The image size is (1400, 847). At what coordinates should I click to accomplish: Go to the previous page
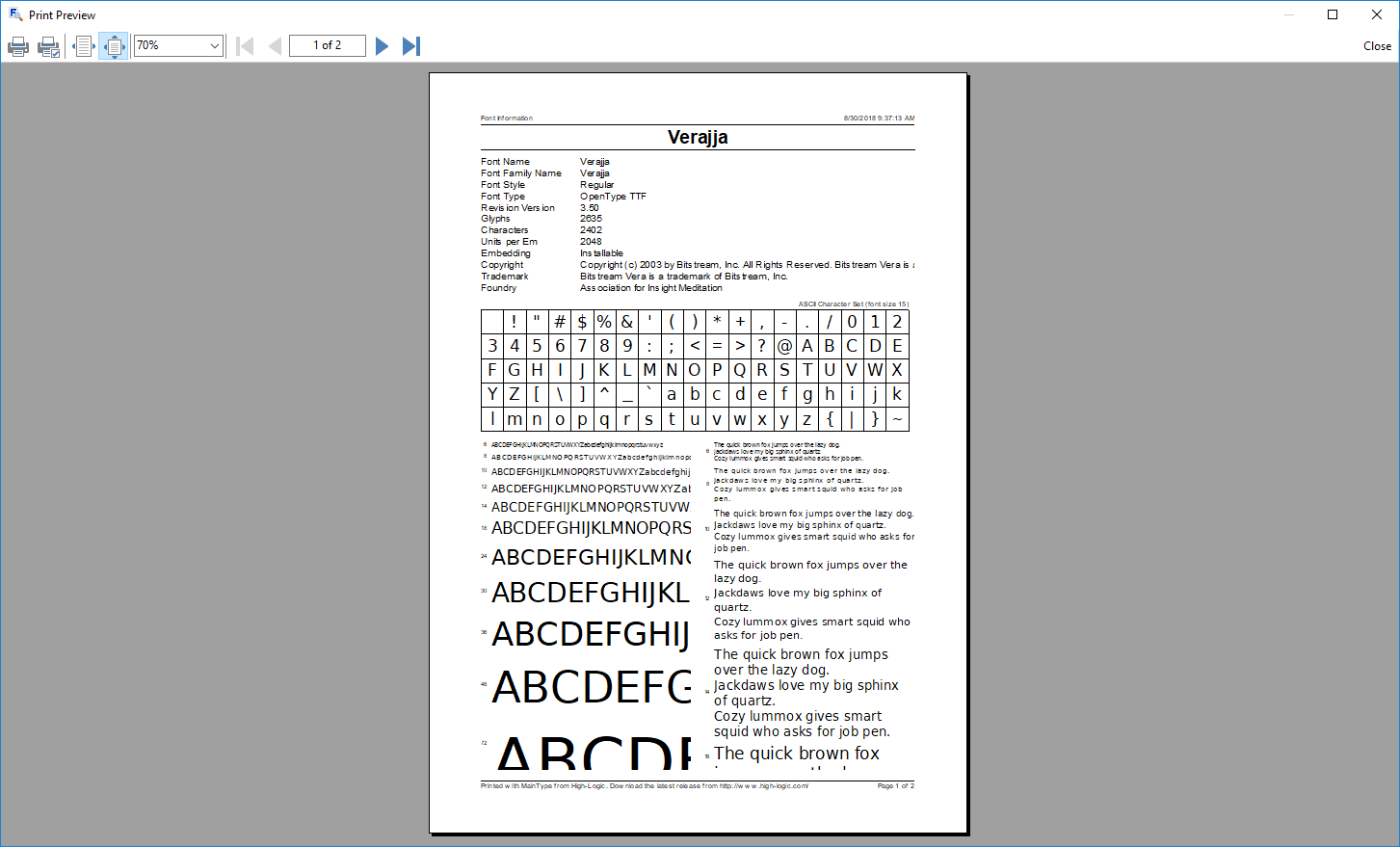click(275, 46)
